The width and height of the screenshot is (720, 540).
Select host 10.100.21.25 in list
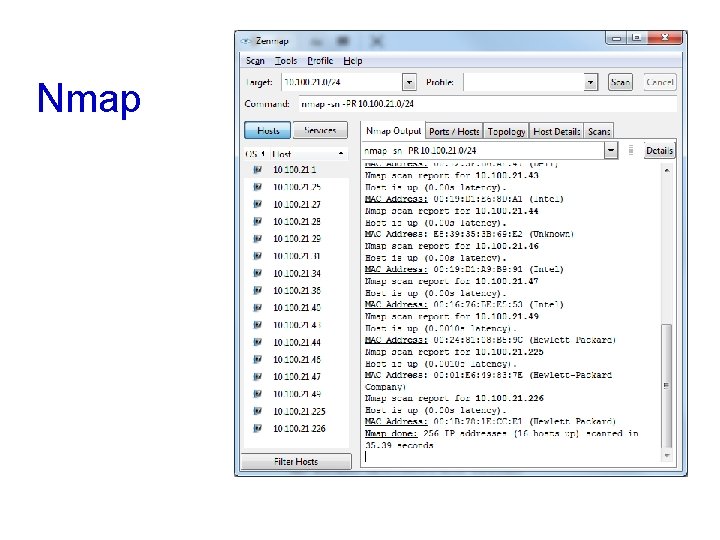(296, 187)
